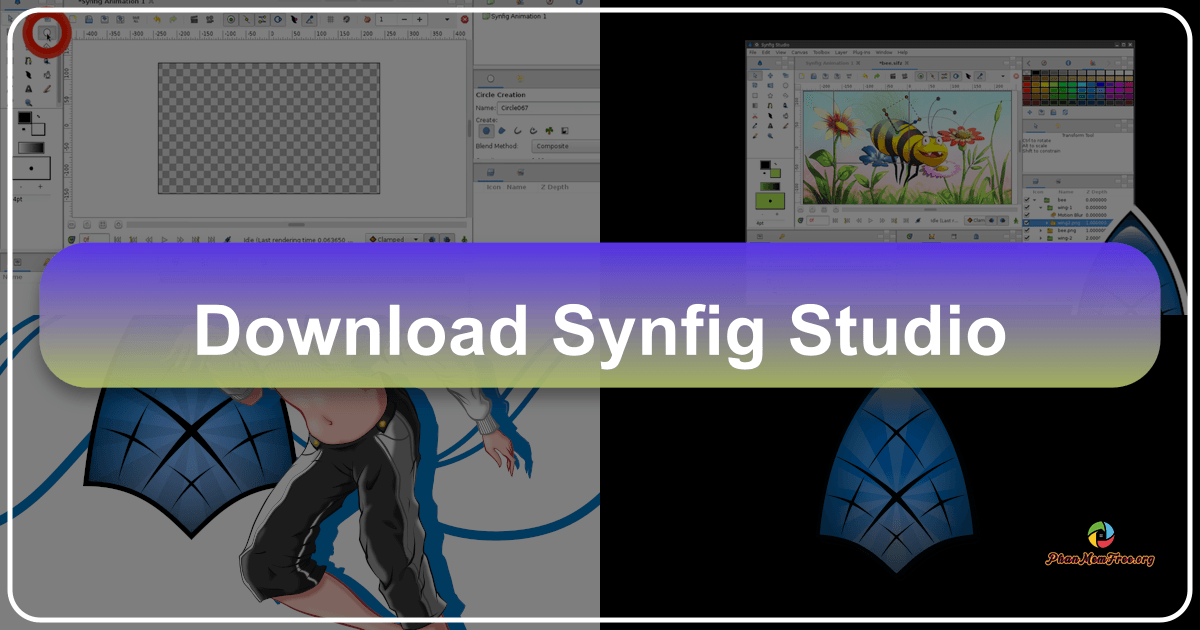Toggle the checkbox next to the bee group layer

click(x=1026, y=199)
